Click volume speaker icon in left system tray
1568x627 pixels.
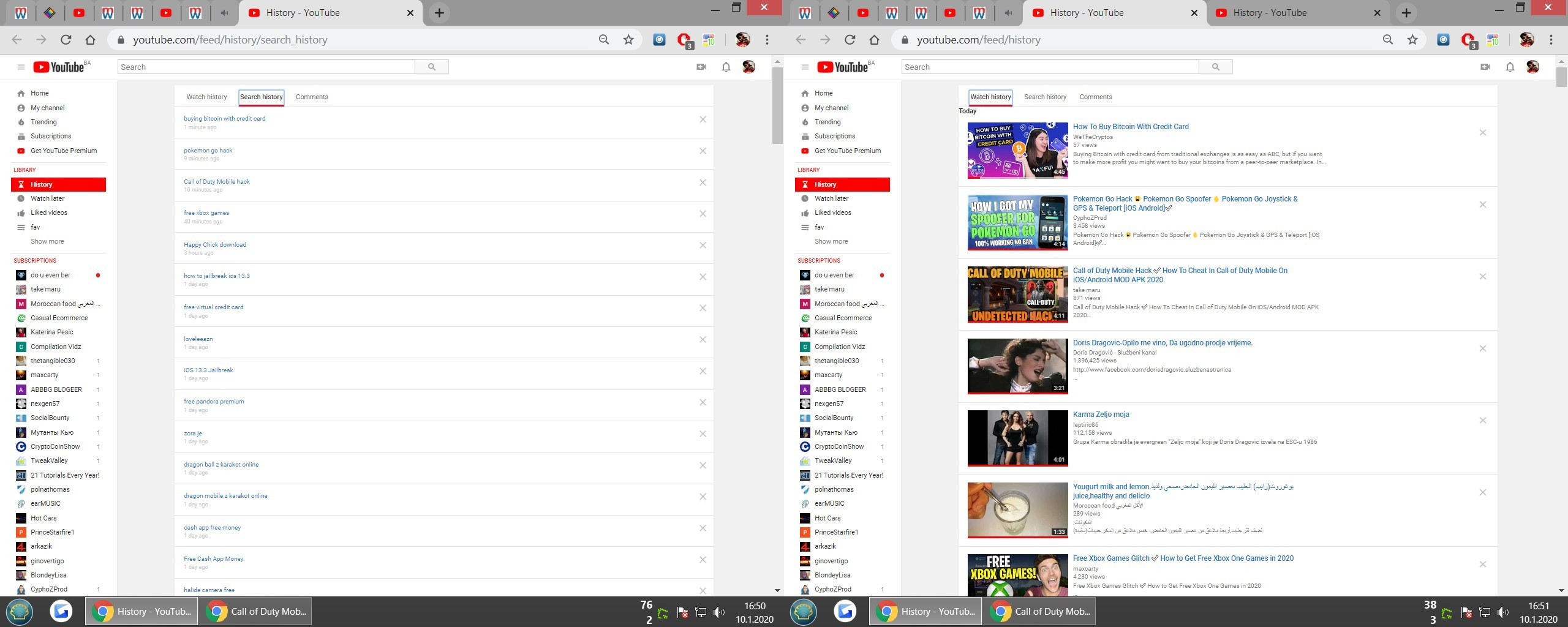[719, 612]
